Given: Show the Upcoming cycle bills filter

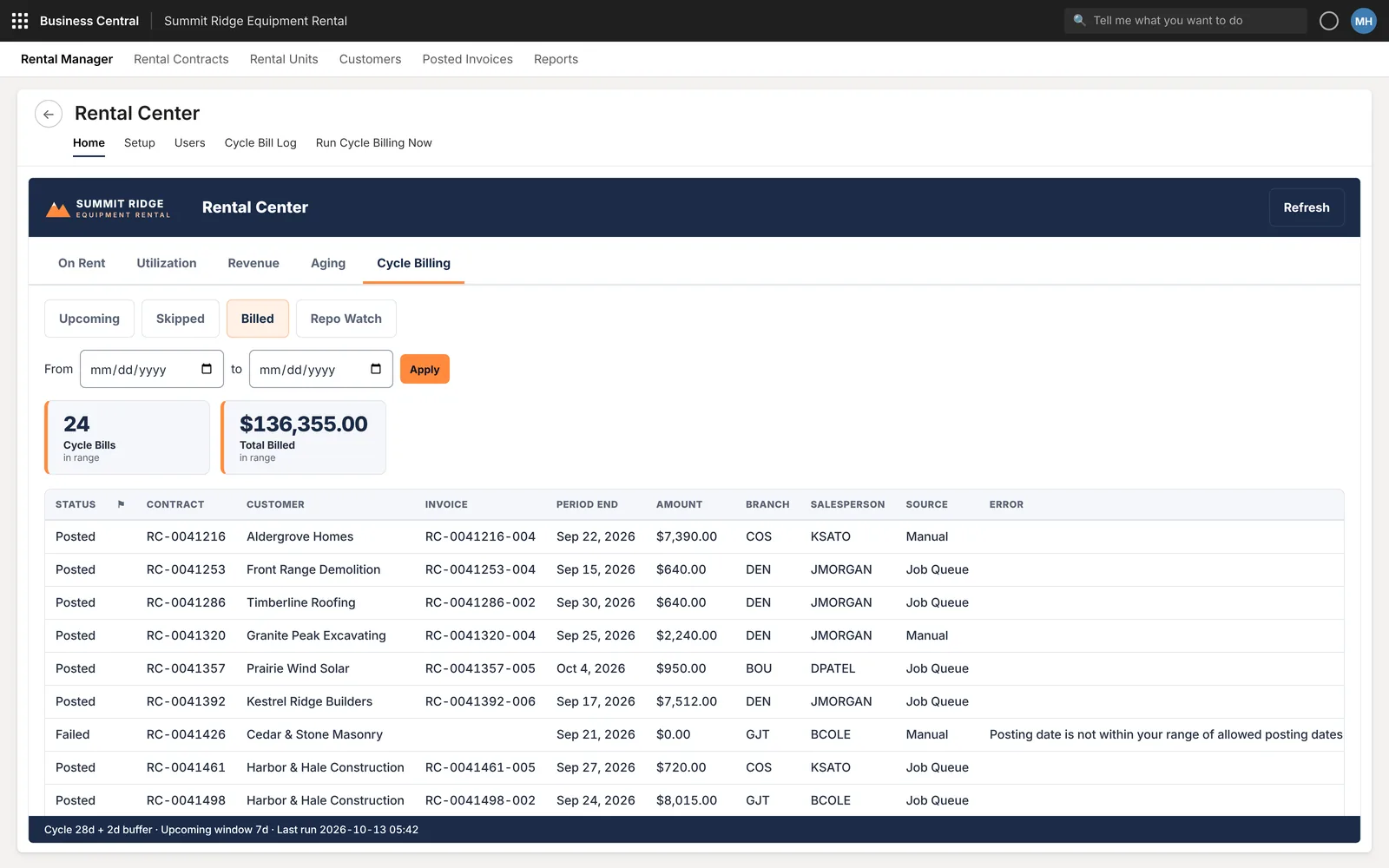Looking at the screenshot, I should point(89,319).
